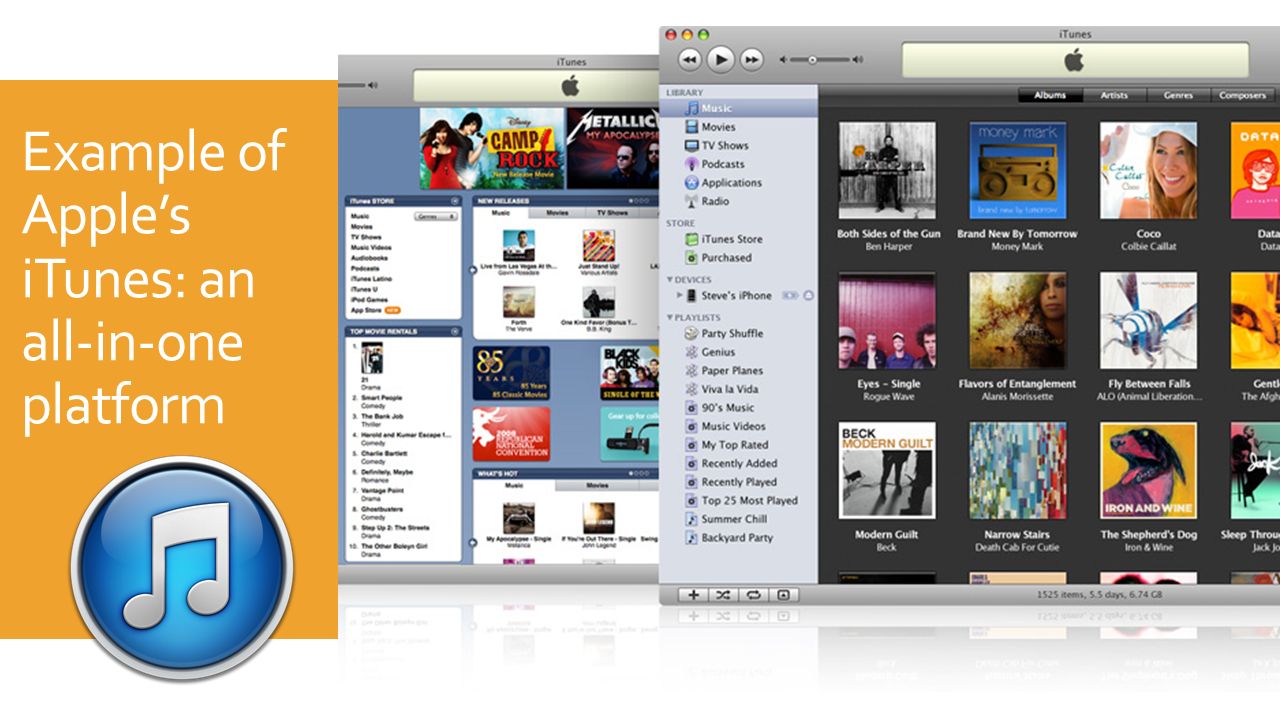Screen dimensions: 1280x720
Task: Open the Summer Chill playlist icon
Action: (692, 519)
